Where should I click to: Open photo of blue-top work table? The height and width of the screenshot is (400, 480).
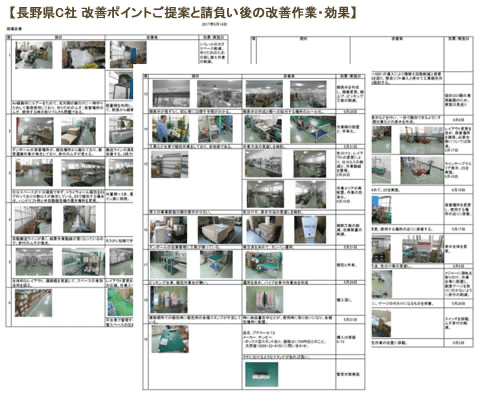point(216,265)
